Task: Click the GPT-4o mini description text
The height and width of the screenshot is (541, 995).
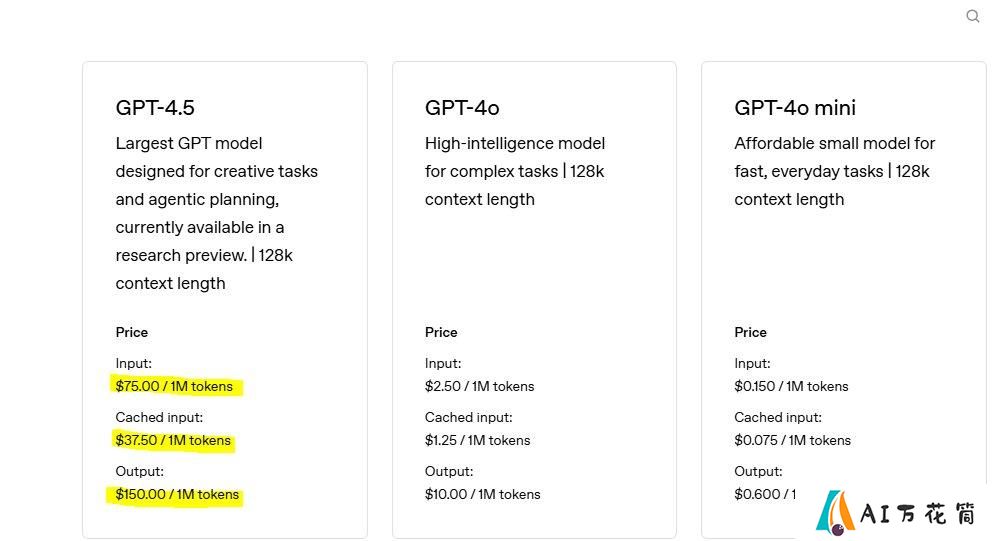Action: point(834,171)
